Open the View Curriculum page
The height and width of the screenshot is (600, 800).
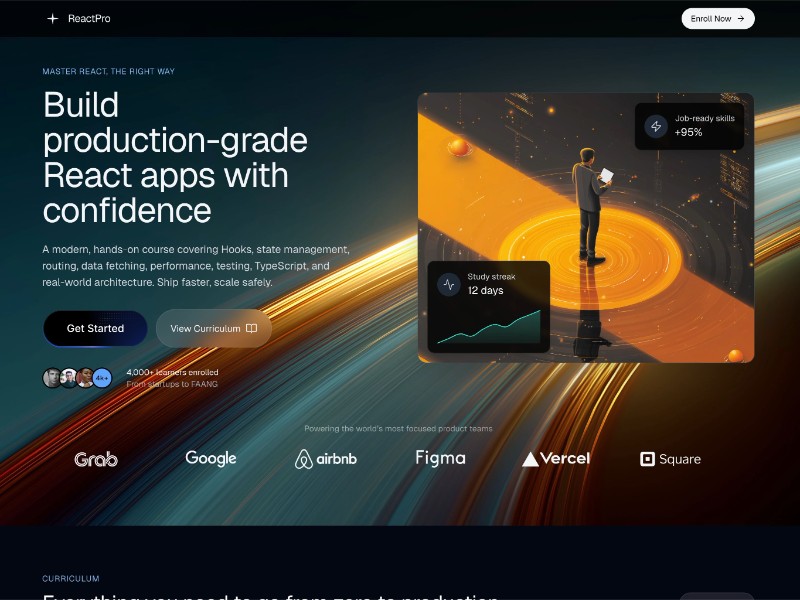click(213, 328)
